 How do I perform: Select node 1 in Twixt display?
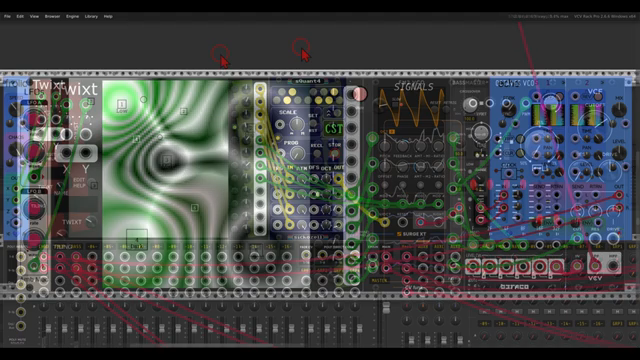[121, 104]
